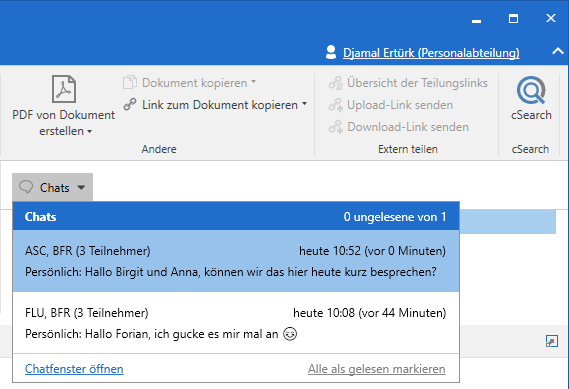Close the window
This screenshot has height=389, width=569.
(551, 18)
